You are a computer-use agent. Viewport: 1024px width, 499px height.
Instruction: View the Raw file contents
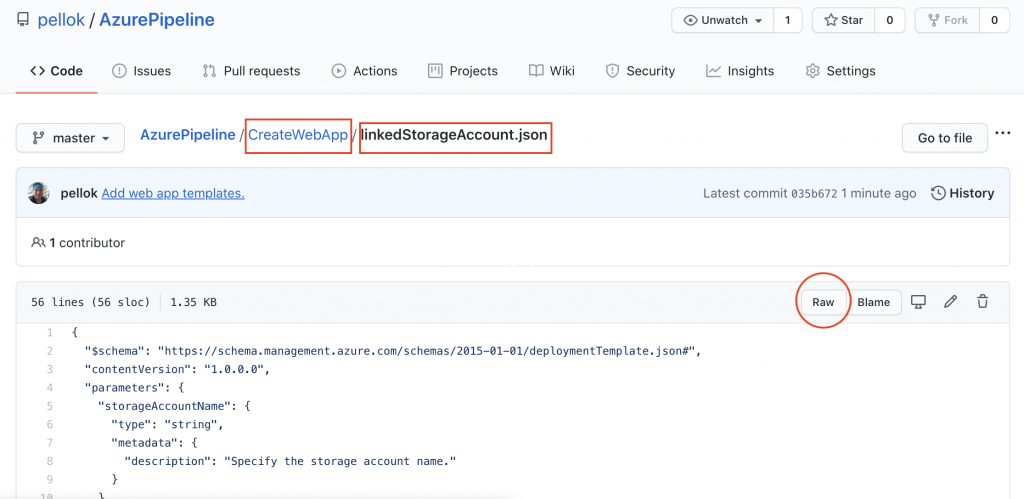(x=823, y=302)
